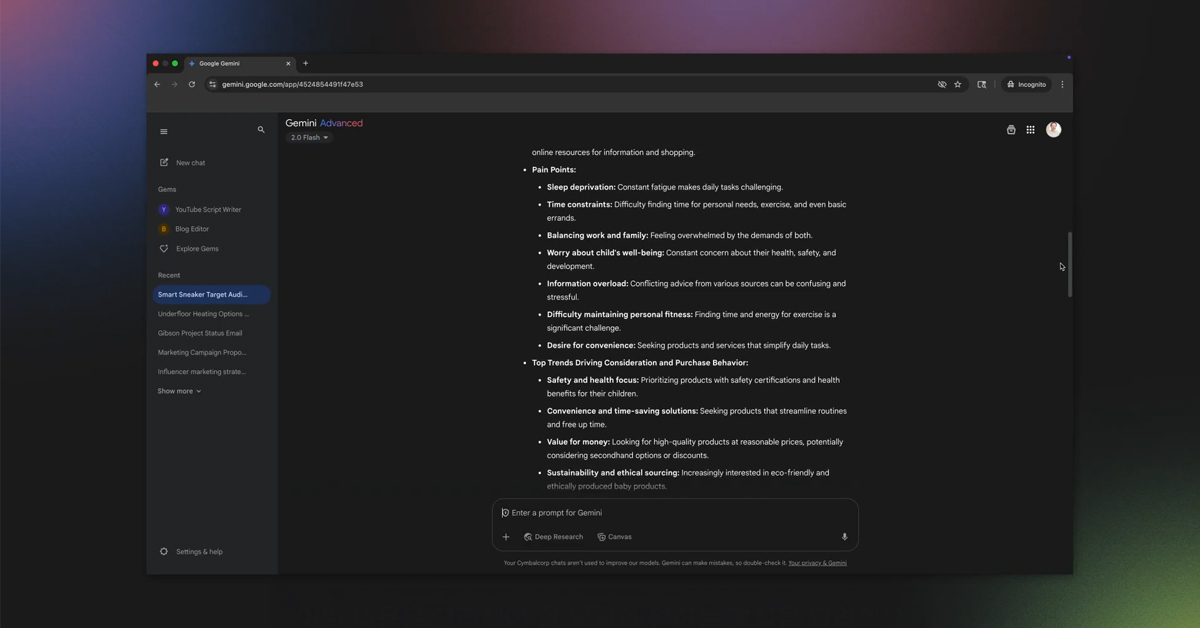Open the Blog Editor gem
Screen dimensions: 1200x628
point(184,229)
